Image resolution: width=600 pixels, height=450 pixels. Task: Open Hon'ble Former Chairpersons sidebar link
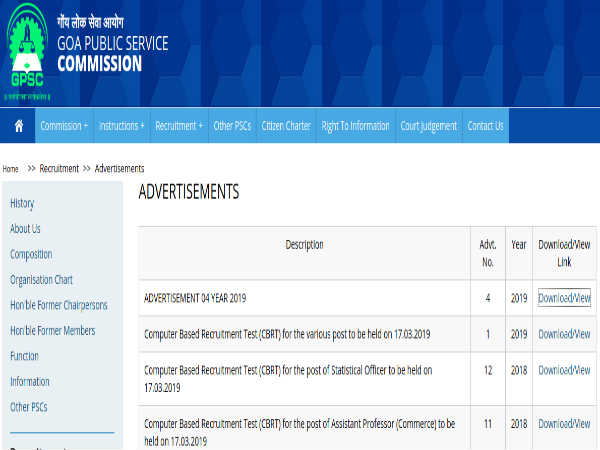pos(58,305)
